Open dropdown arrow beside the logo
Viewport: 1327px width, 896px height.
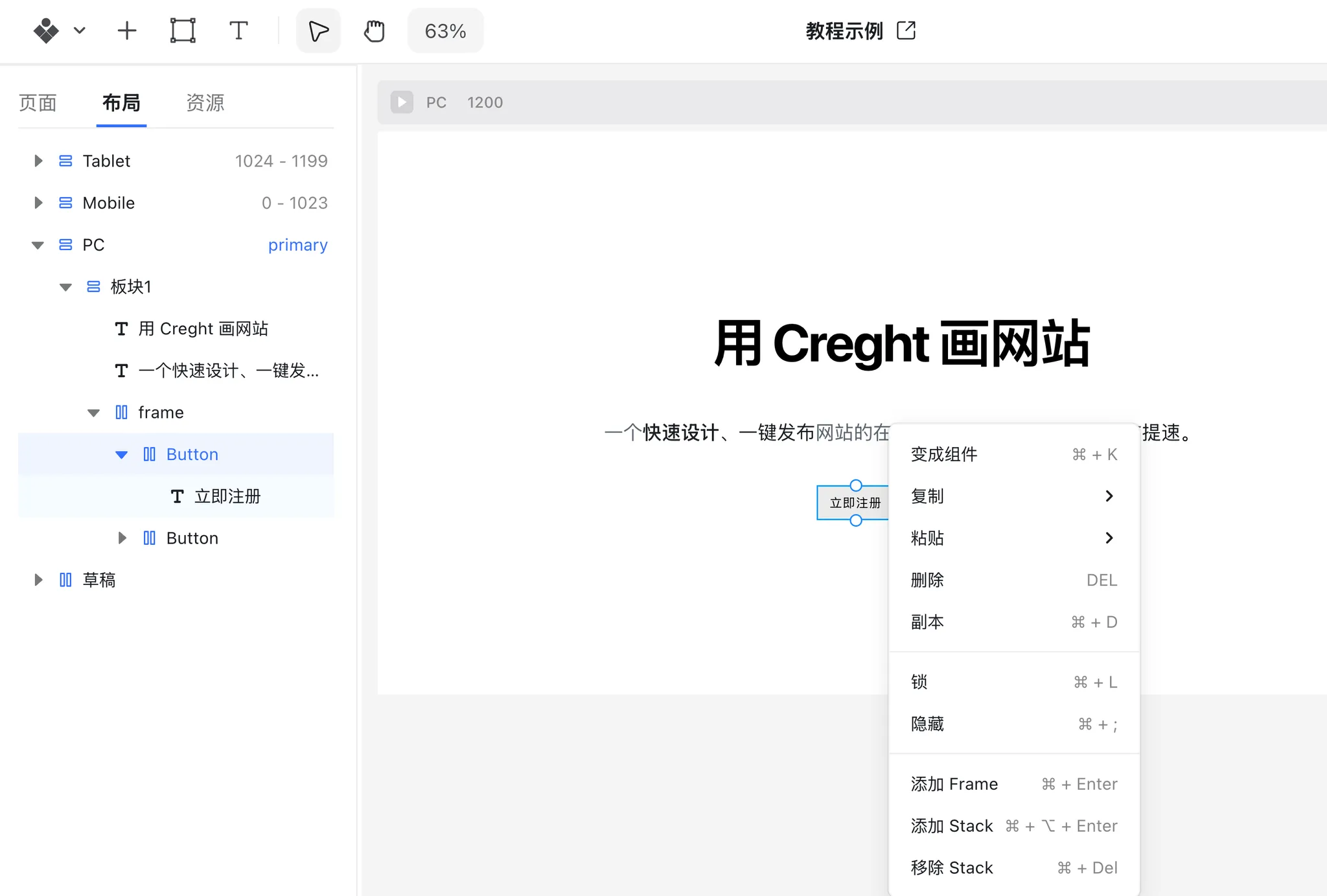point(80,30)
